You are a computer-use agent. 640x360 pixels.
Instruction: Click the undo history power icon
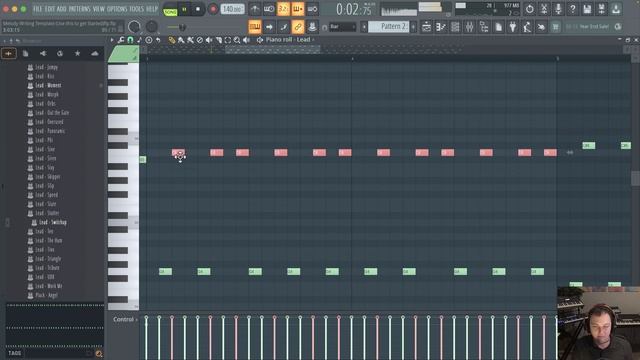pyautogui.click(x=529, y=9)
